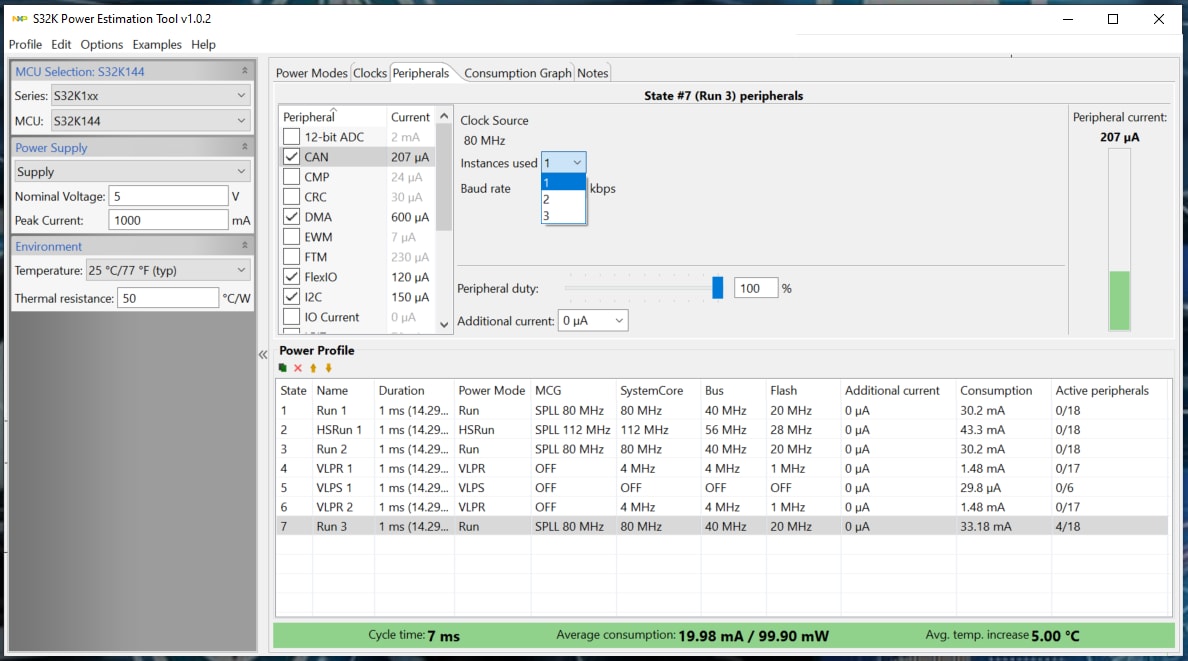Open the Examples menu
The height and width of the screenshot is (661, 1188).
pos(157,45)
